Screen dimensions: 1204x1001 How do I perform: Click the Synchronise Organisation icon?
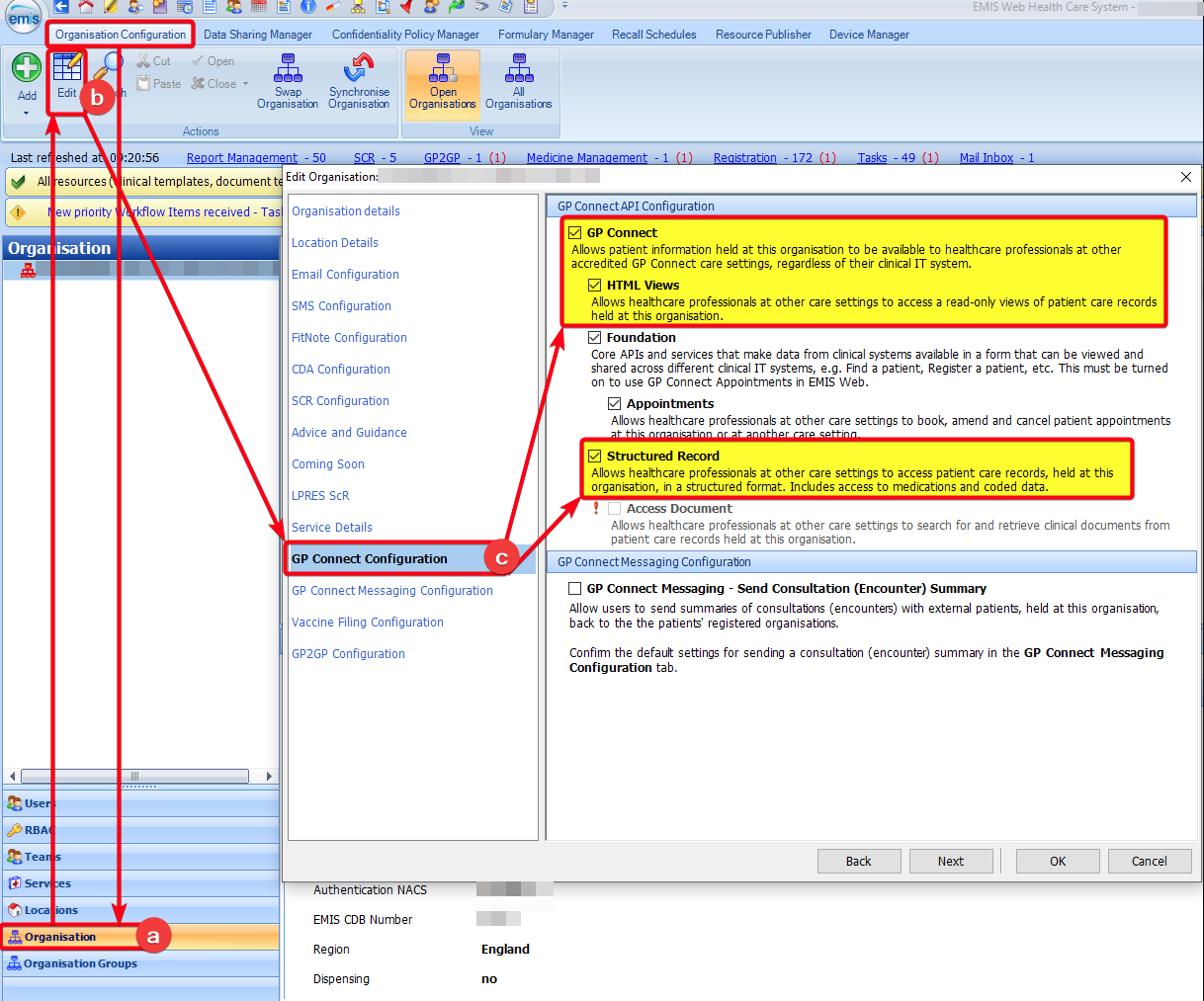click(359, 68)
